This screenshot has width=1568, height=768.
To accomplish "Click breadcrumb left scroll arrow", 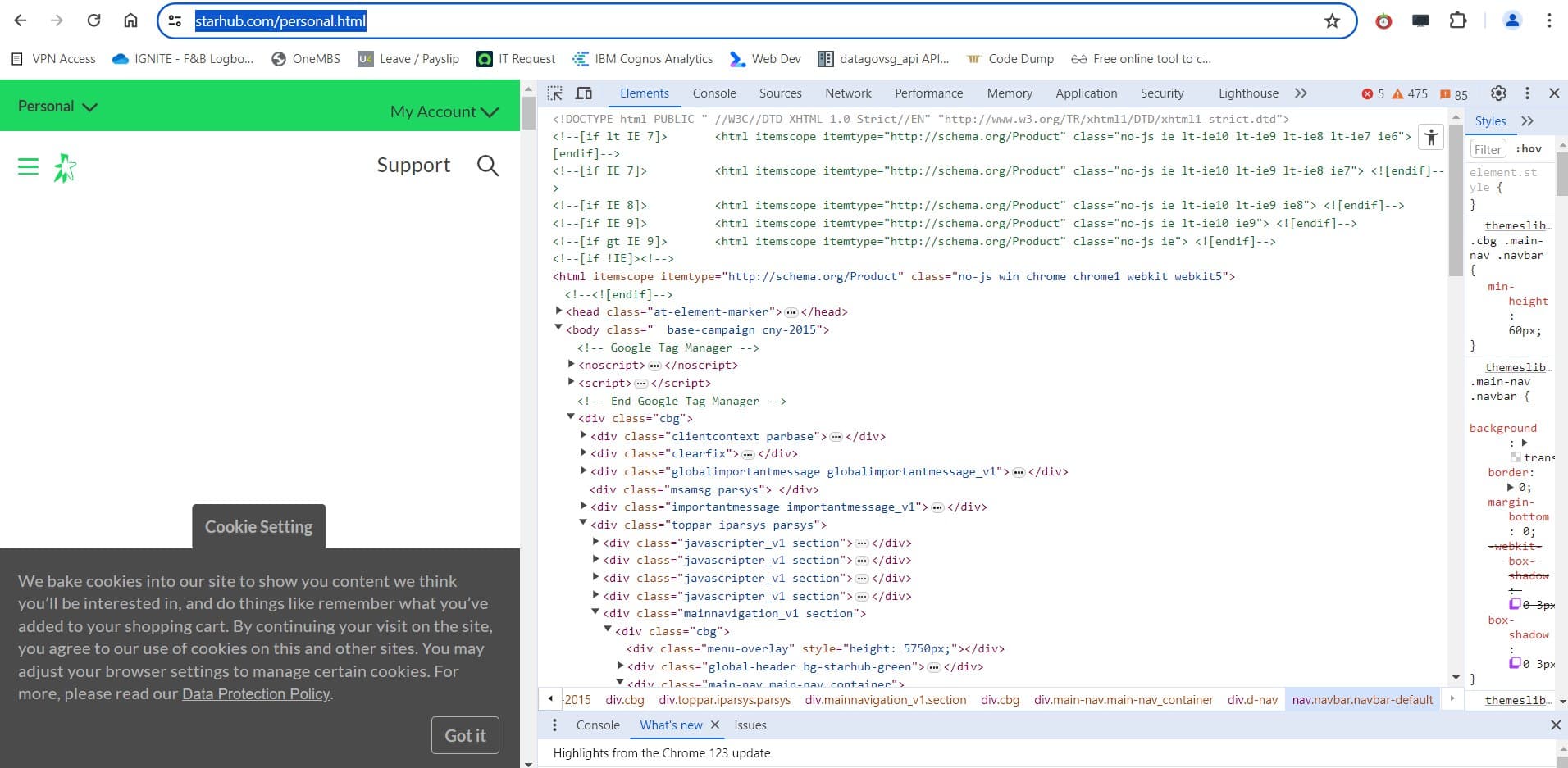I will tap(550, 699).
